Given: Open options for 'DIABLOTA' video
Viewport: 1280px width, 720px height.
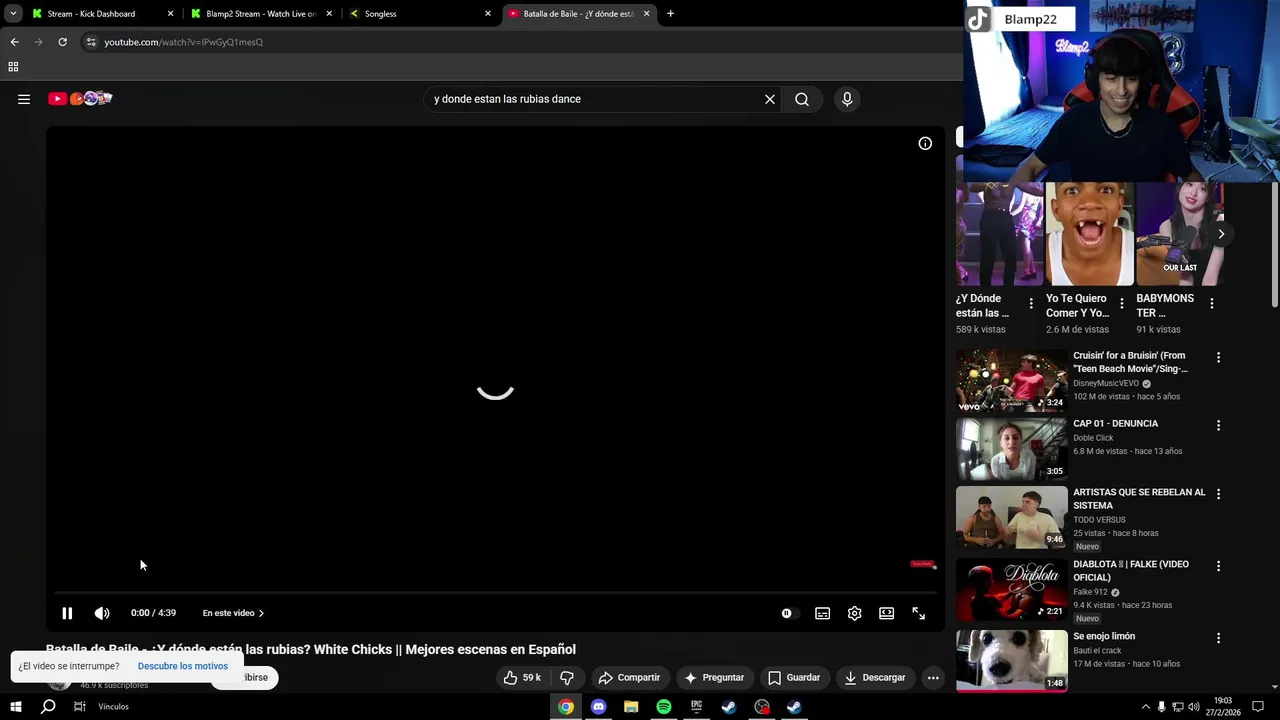Looking at the screenshot, I should (1218, 566).
